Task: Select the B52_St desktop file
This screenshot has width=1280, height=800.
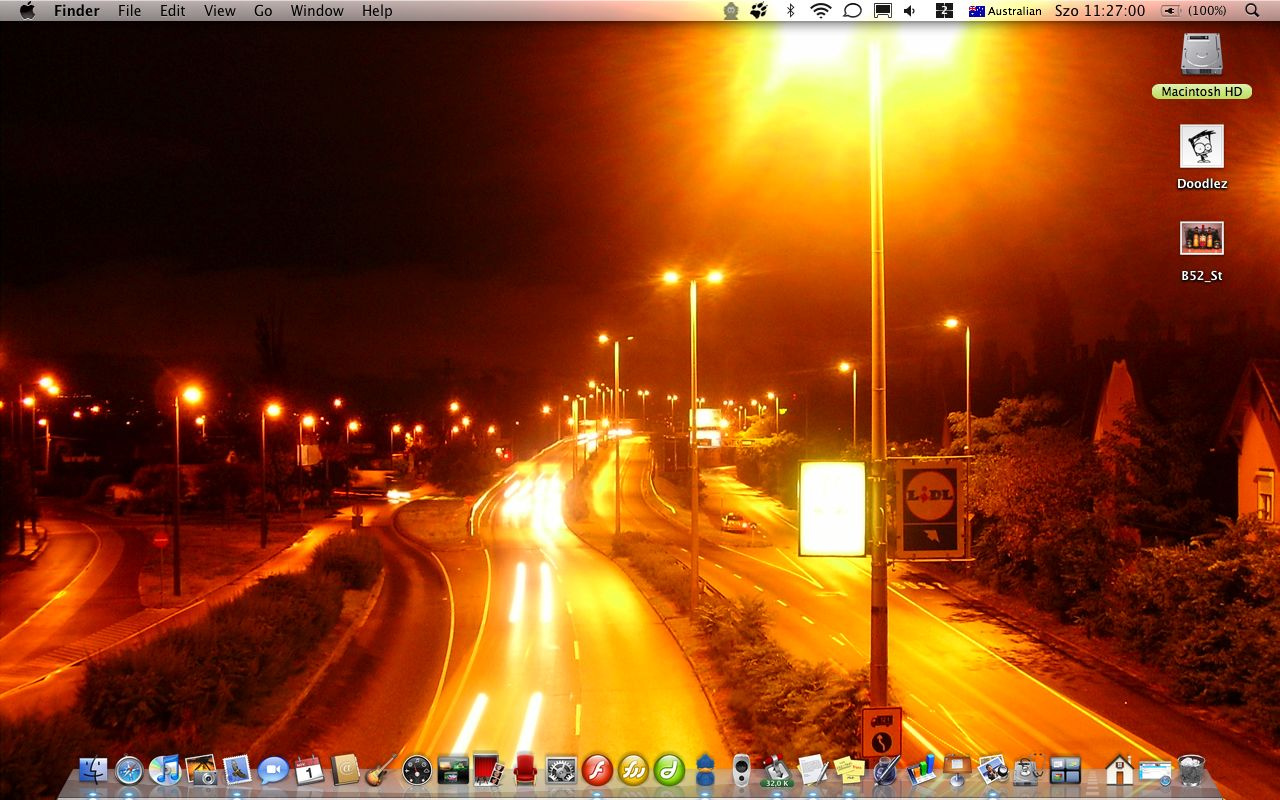Action: point(1201,238)
